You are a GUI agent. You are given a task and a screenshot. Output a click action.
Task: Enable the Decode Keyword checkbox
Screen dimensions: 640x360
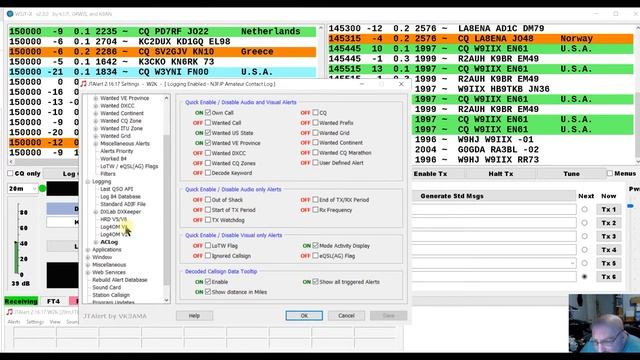(208, 173)
